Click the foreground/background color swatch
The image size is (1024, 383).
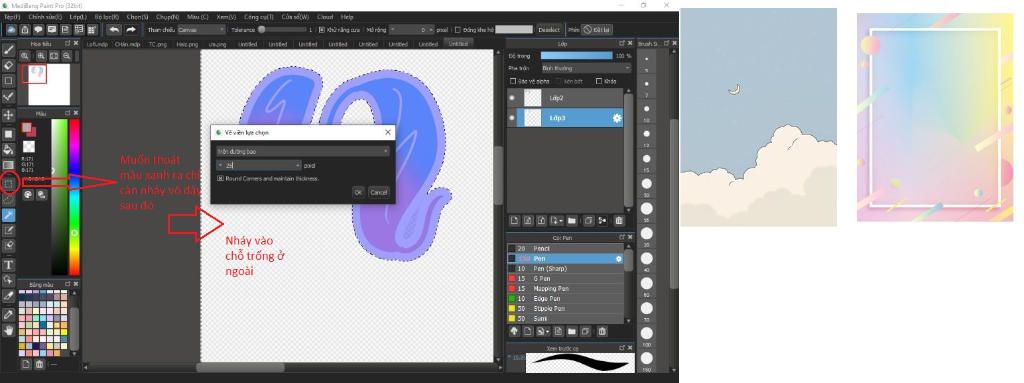29,129
